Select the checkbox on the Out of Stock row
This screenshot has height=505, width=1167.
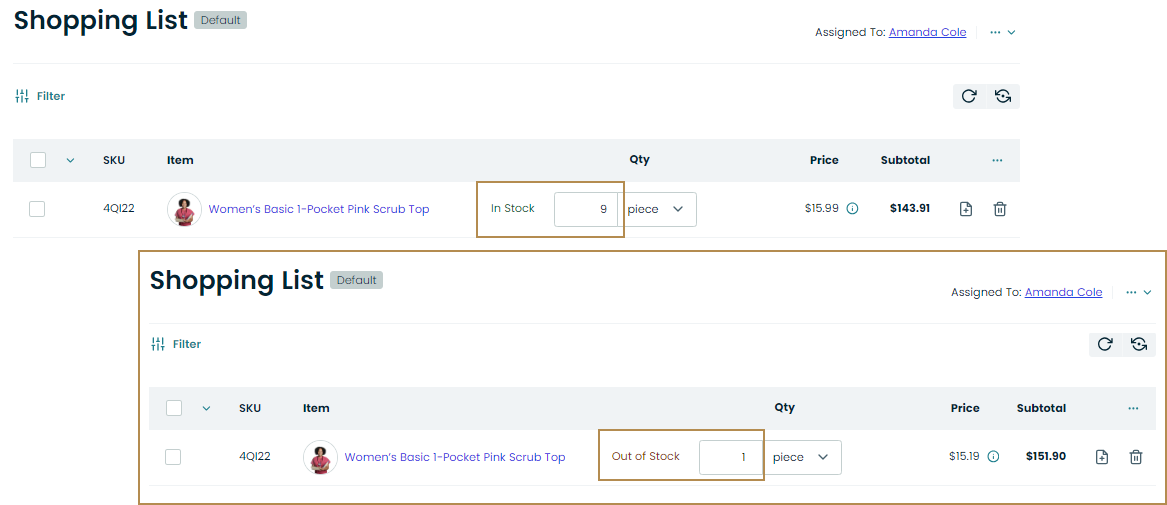click(173, 457)
